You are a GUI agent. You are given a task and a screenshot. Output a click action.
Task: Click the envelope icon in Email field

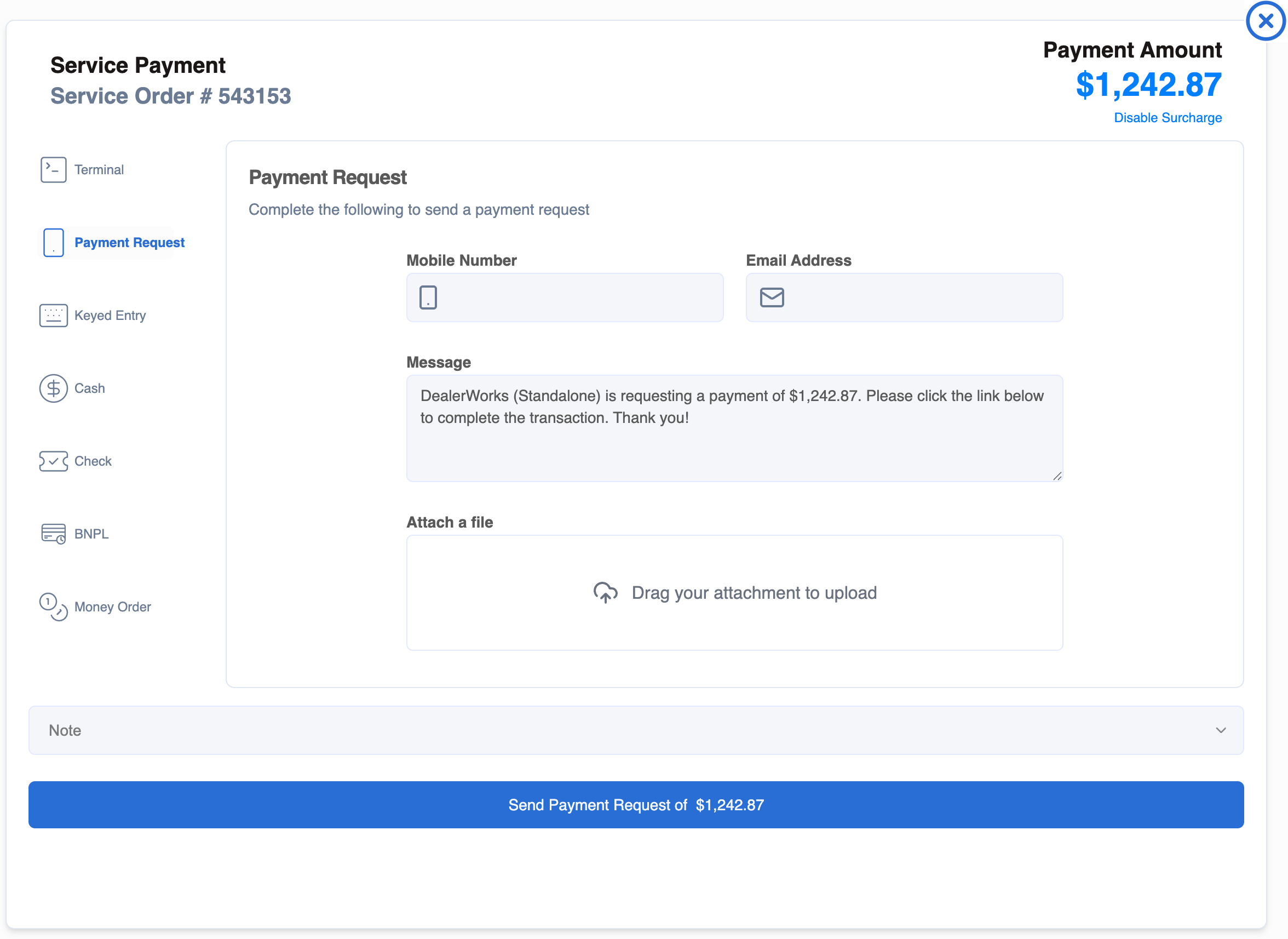(772, 297)
